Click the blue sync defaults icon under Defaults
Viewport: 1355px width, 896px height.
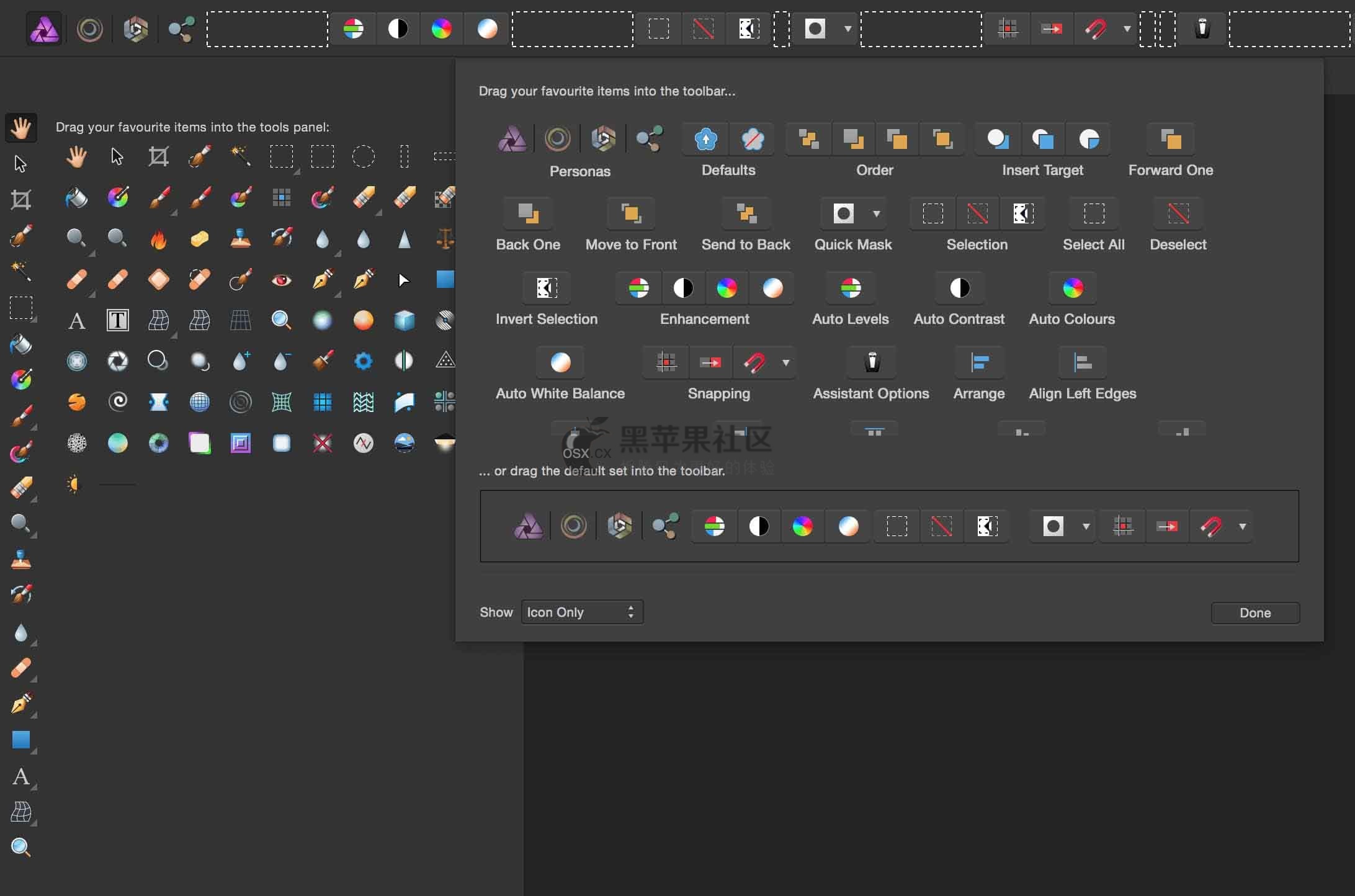click(706, 140)
